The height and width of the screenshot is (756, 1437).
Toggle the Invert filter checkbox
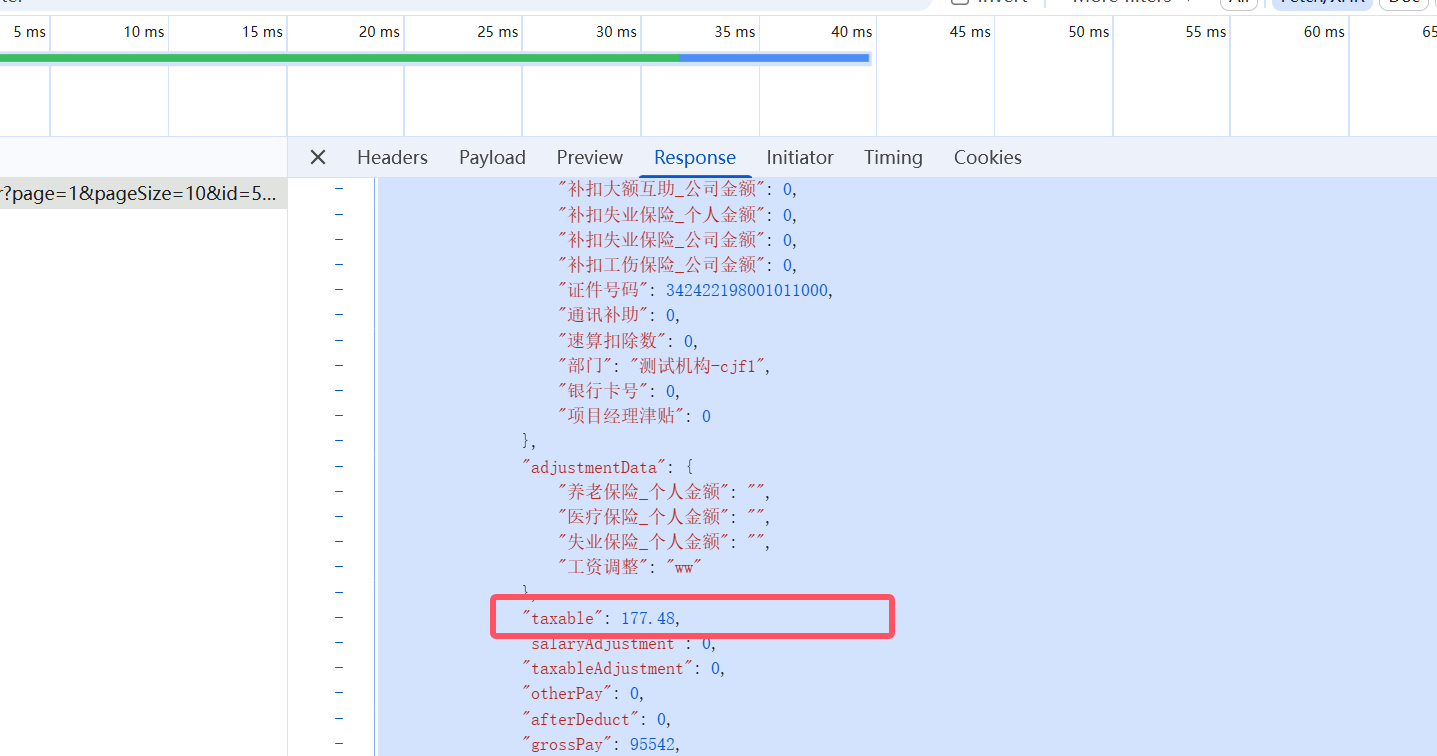(x=960, y=2)
